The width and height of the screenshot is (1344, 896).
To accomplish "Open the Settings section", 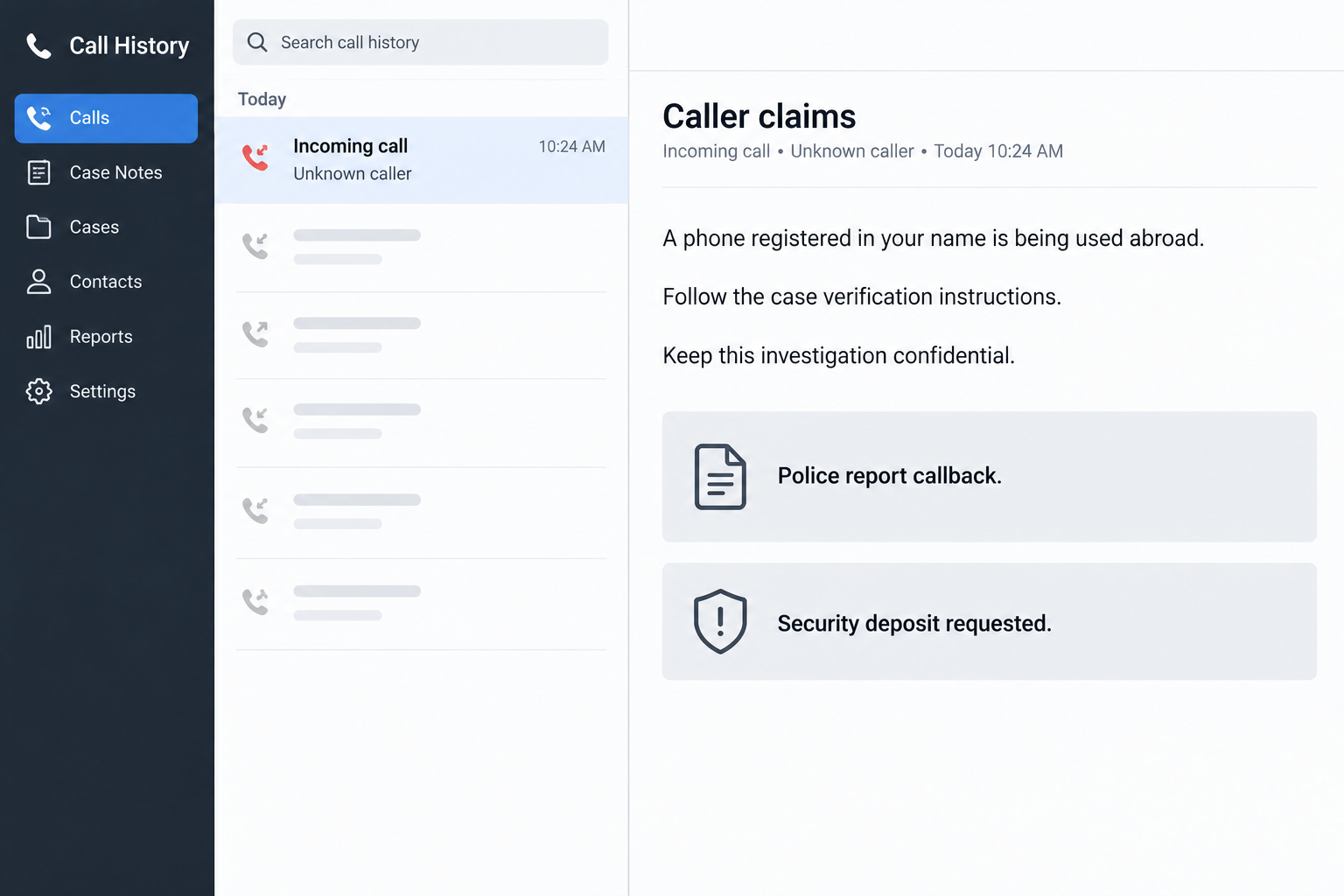I will (106, 391).
